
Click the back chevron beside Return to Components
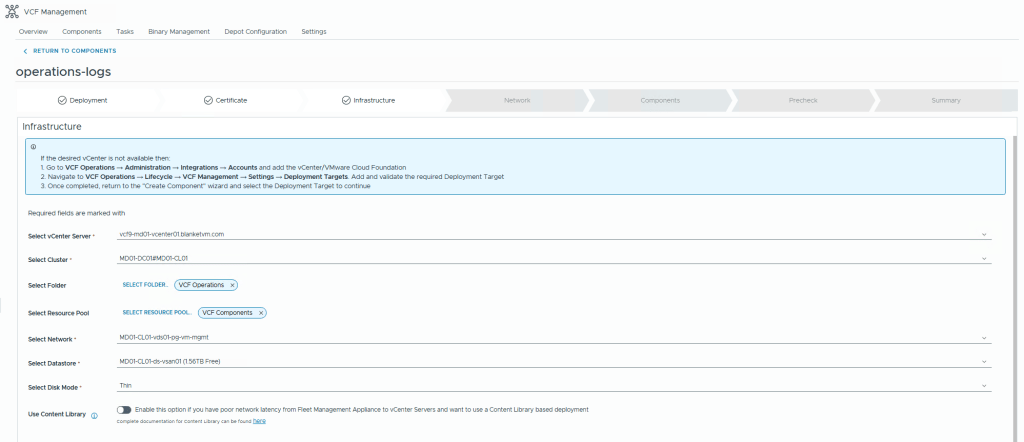click(25, 50)
